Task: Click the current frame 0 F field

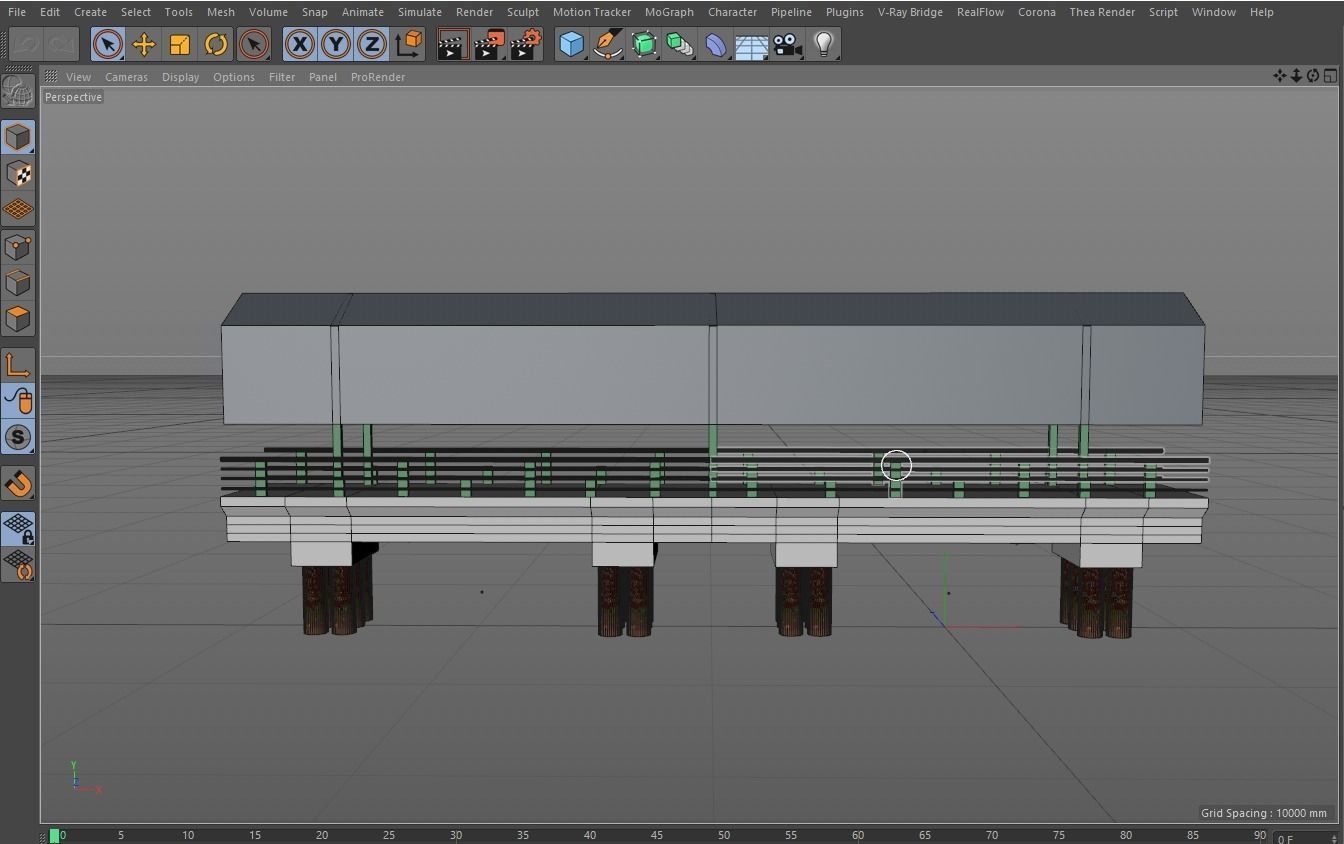Action: tap(1304, 838)
